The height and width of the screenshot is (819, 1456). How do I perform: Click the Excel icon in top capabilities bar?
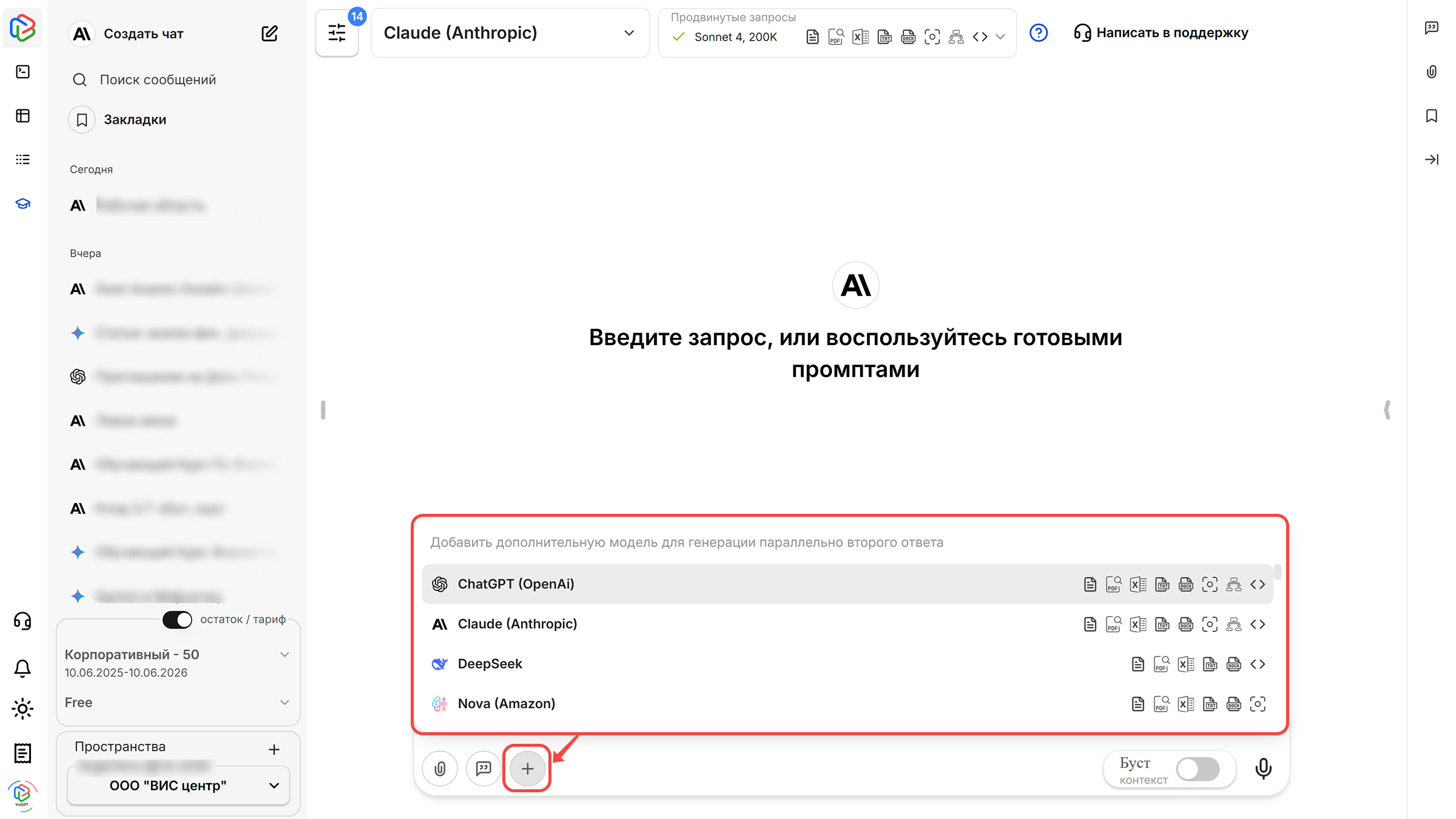[x=860, y=37]
